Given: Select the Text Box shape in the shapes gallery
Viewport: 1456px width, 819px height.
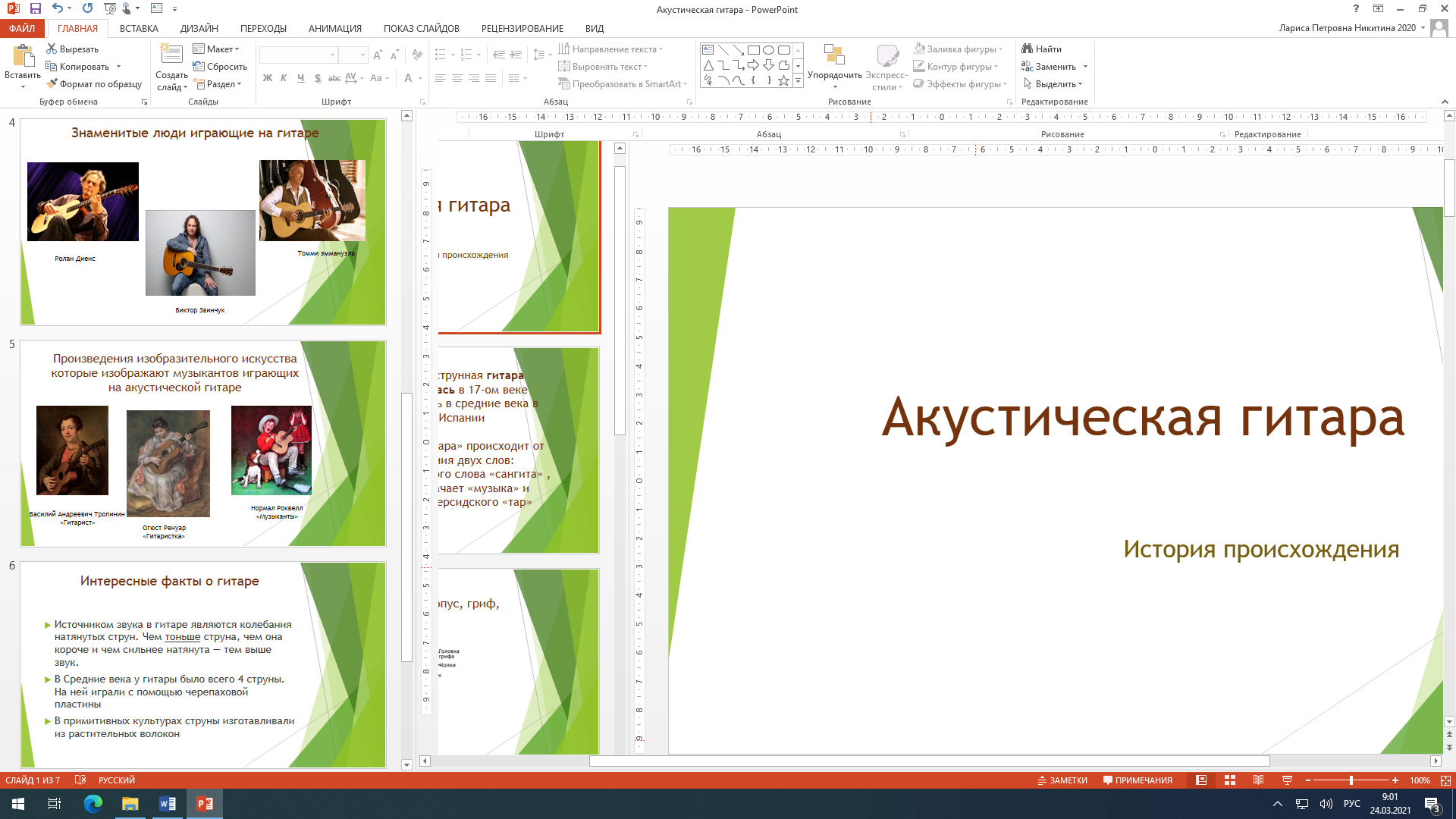Looking at the screenshot, I should (x=708, y=50).
